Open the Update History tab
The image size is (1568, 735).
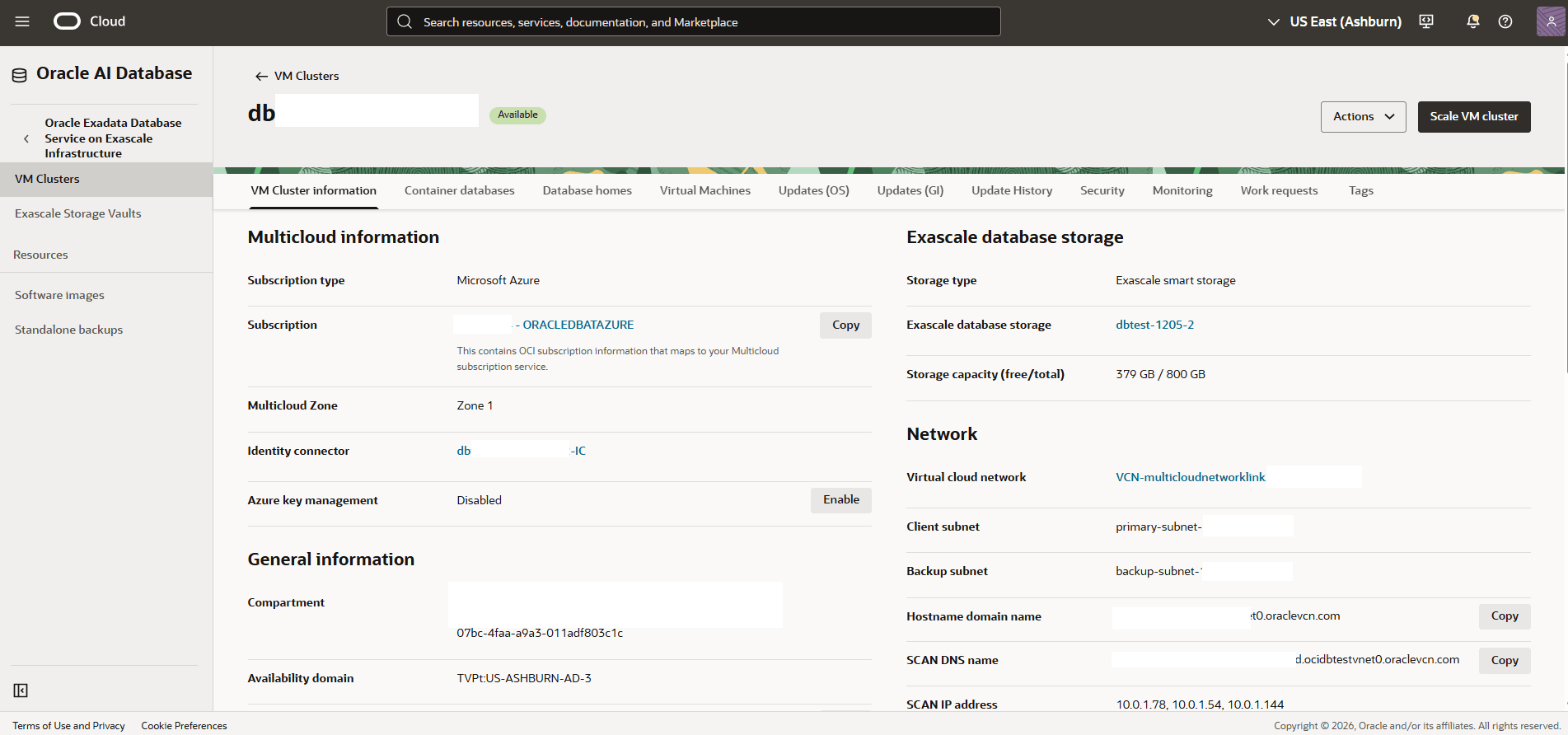point(1011,190)
